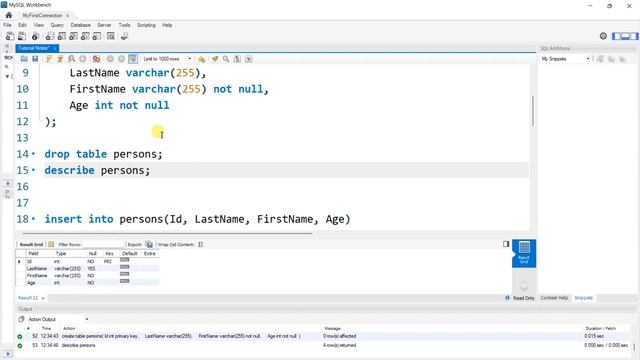Click the create new schema icon
640x360 pixels.
(x=50, y=36)
